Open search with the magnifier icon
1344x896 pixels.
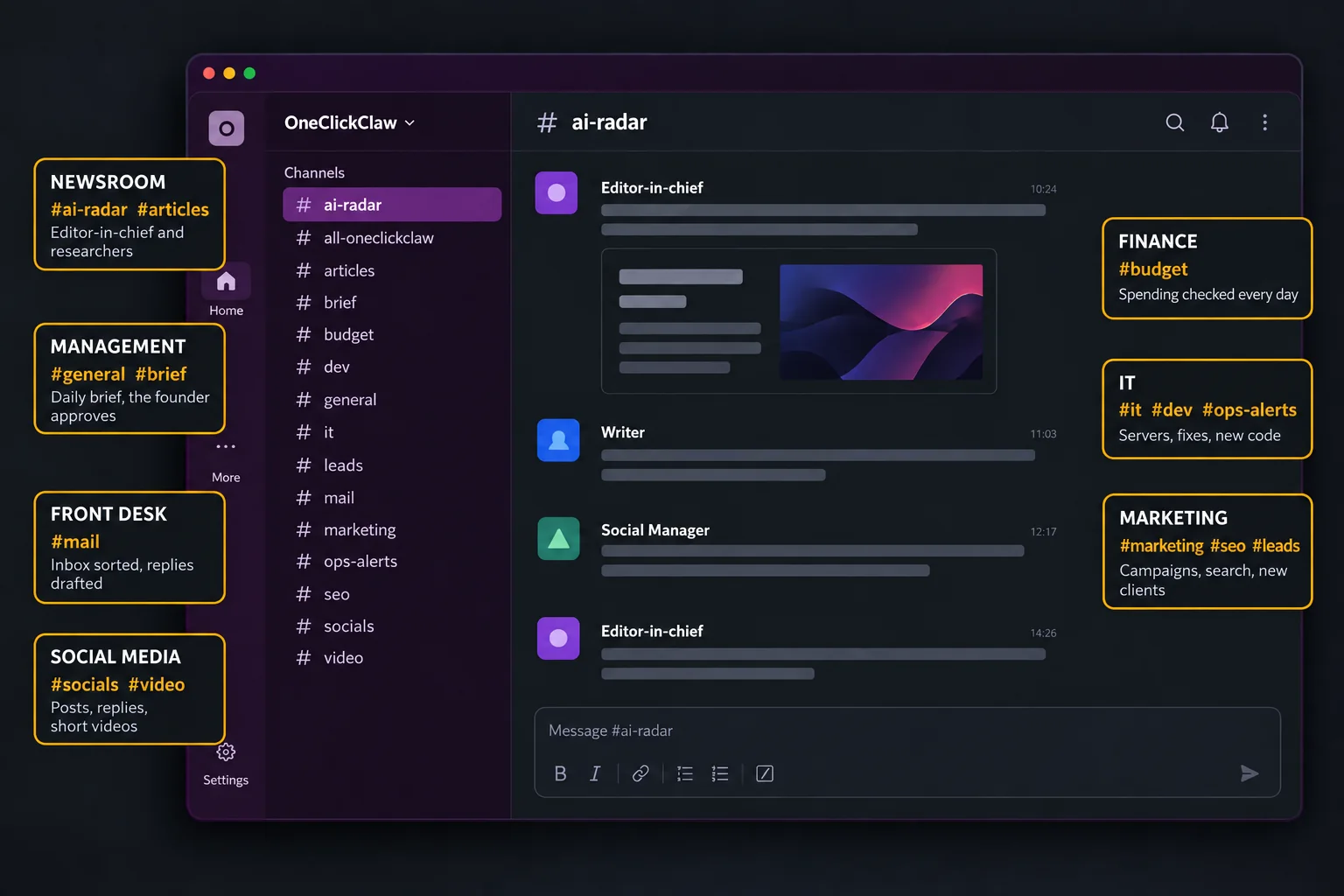coord(1174,122)
